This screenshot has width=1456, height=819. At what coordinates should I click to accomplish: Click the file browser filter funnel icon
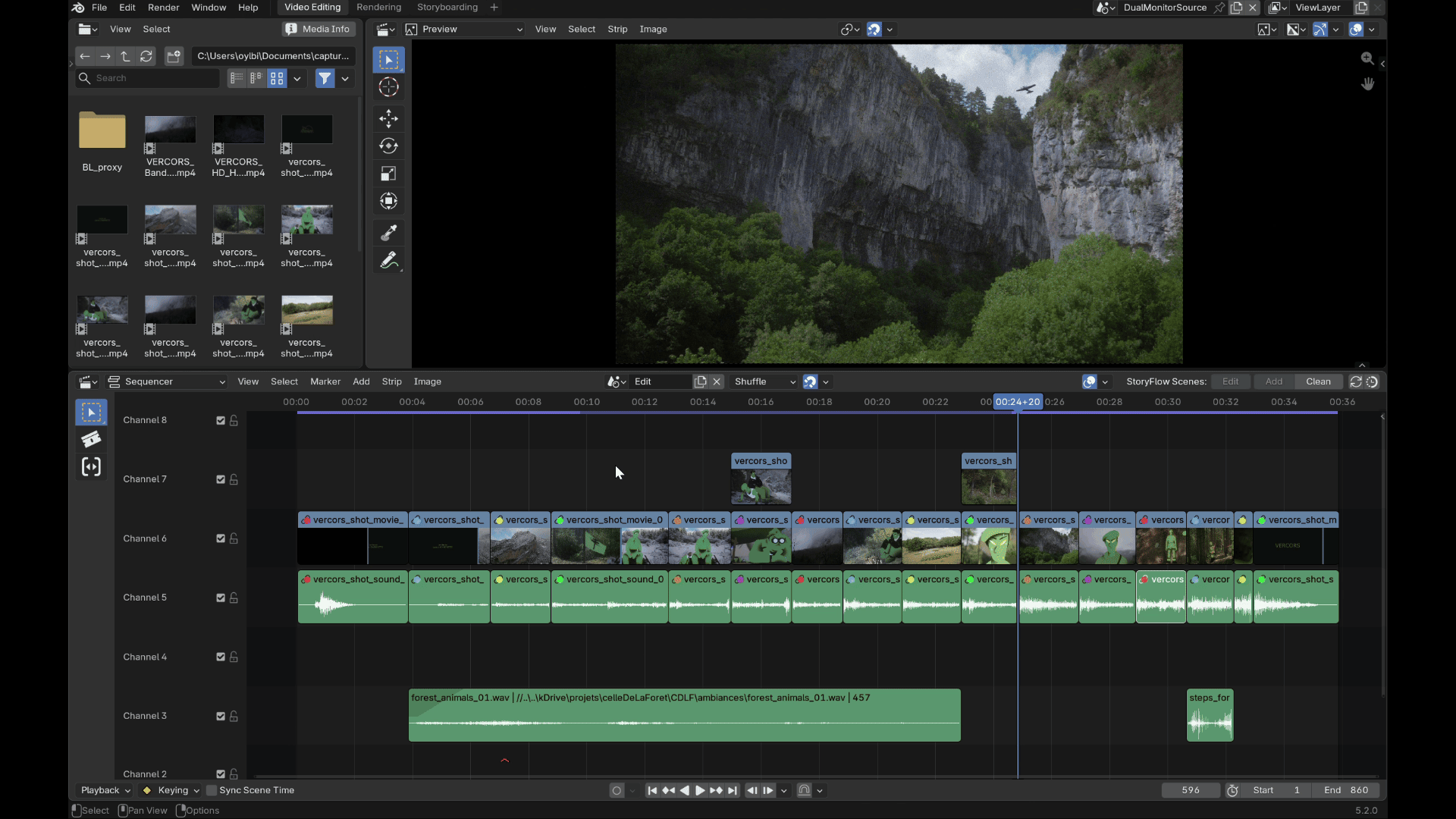coord(325,78)
